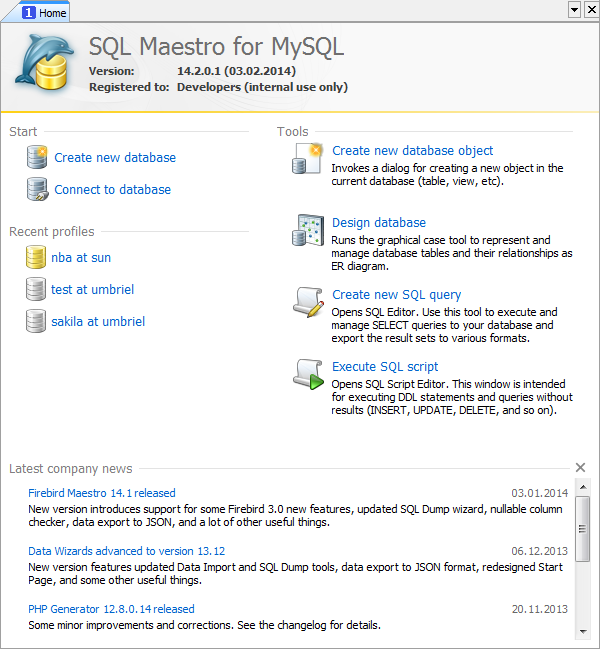Open the Create new database link

click(115, 158)
